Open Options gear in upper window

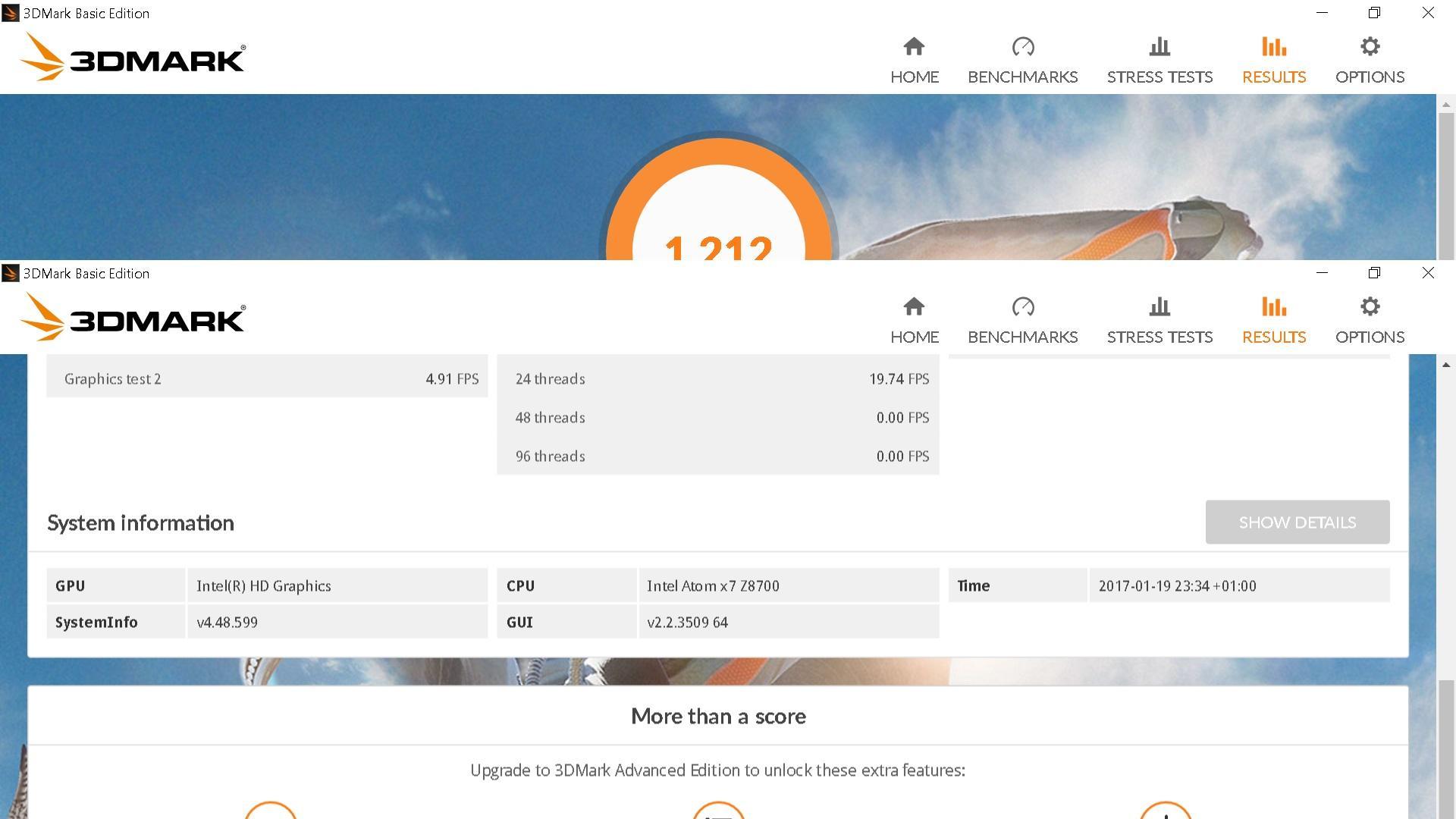pos(1370,47)
